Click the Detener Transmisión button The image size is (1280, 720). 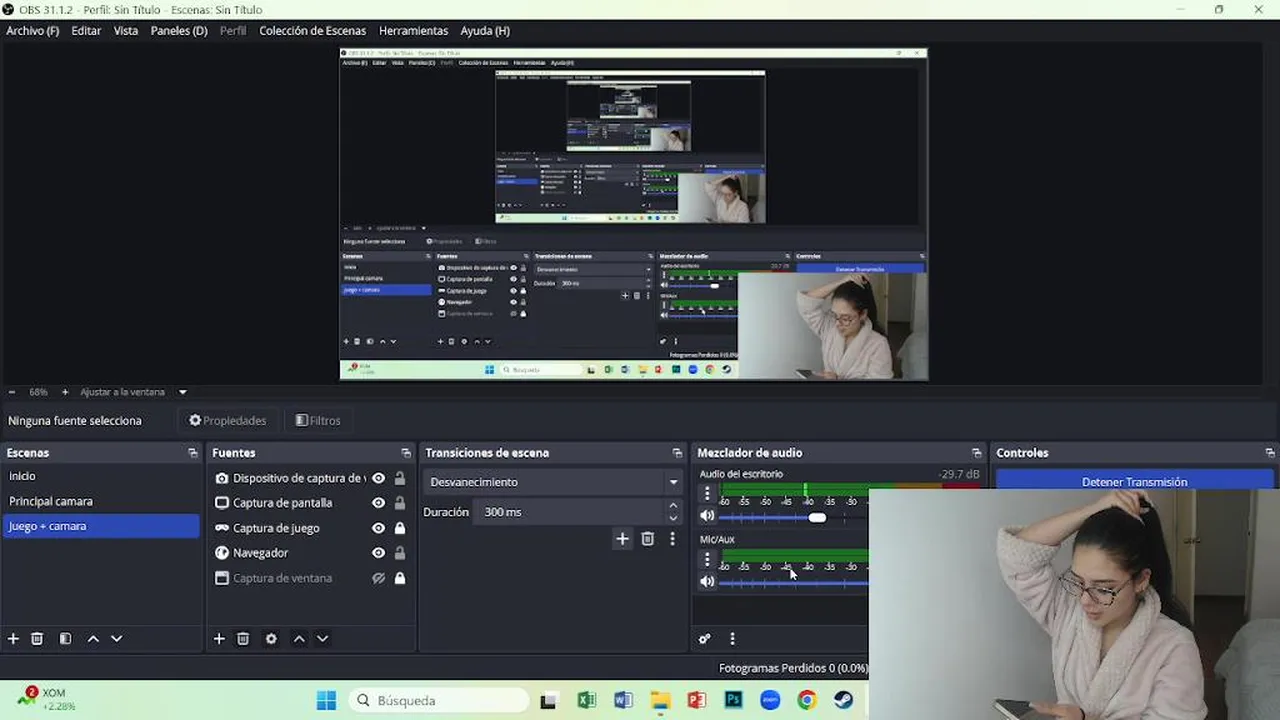1134,481
